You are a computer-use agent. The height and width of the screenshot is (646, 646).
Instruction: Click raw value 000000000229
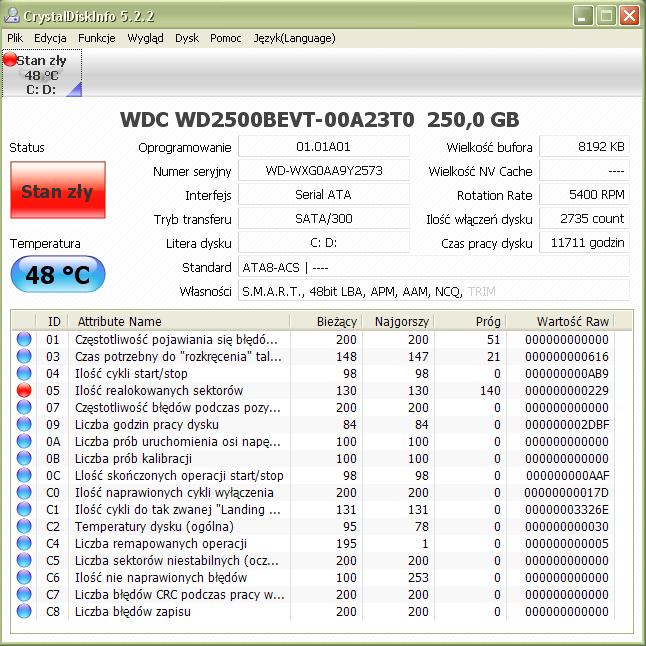[567, 391]
